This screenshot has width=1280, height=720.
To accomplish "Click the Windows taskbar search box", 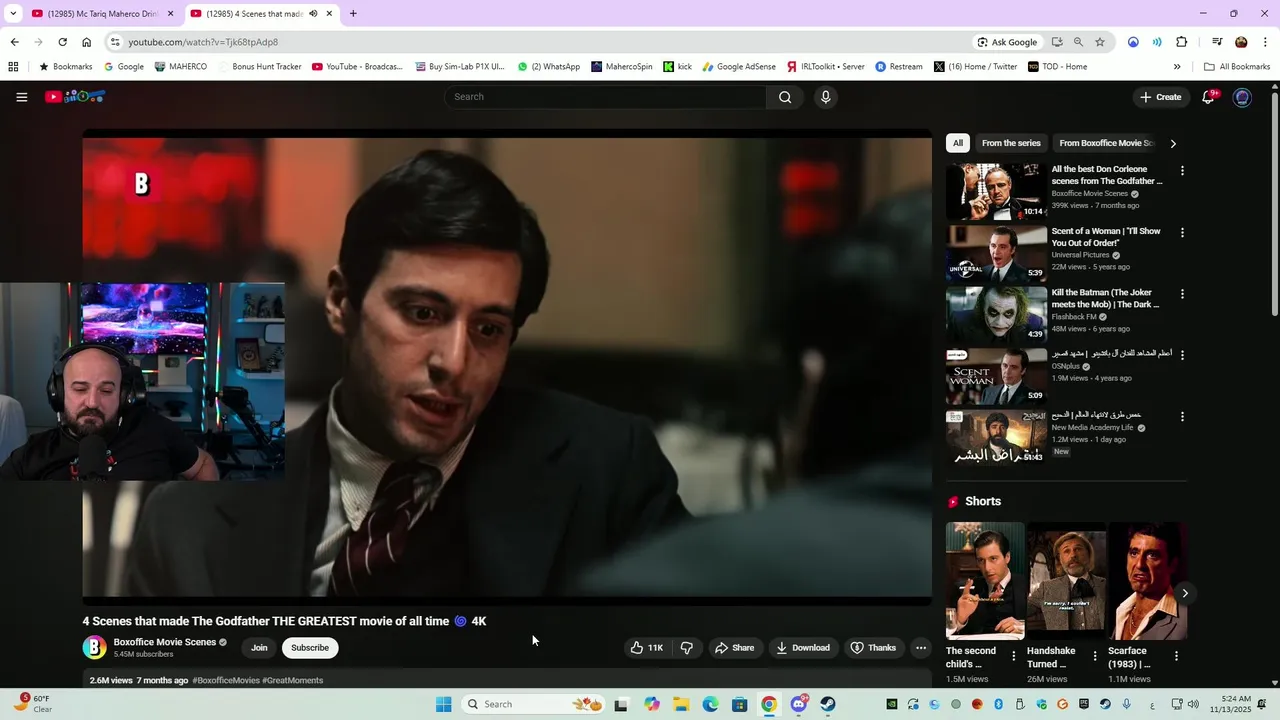I will [534, 704].
